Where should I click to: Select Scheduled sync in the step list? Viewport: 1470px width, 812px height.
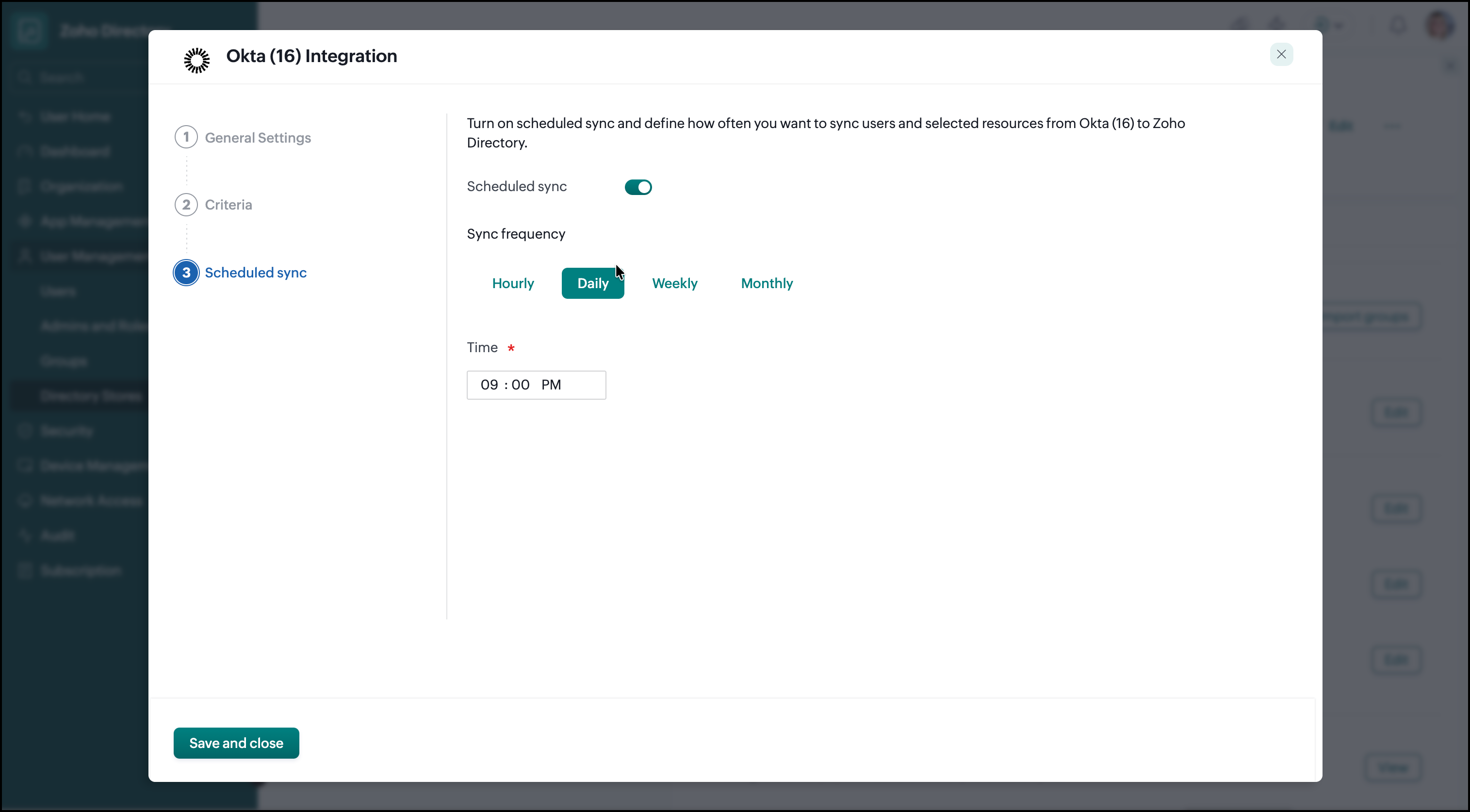coord(256,272)
